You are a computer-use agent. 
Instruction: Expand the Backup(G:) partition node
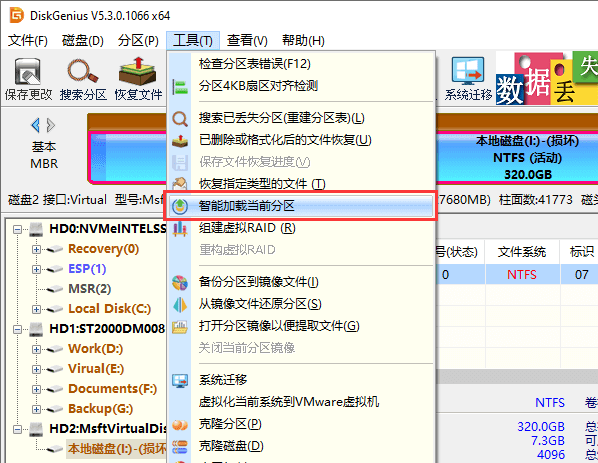(x=36, y=409)
